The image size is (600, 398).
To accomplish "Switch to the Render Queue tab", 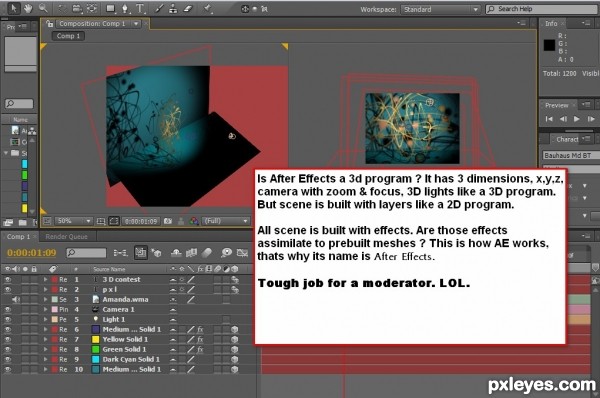I will tap(67, 237).
